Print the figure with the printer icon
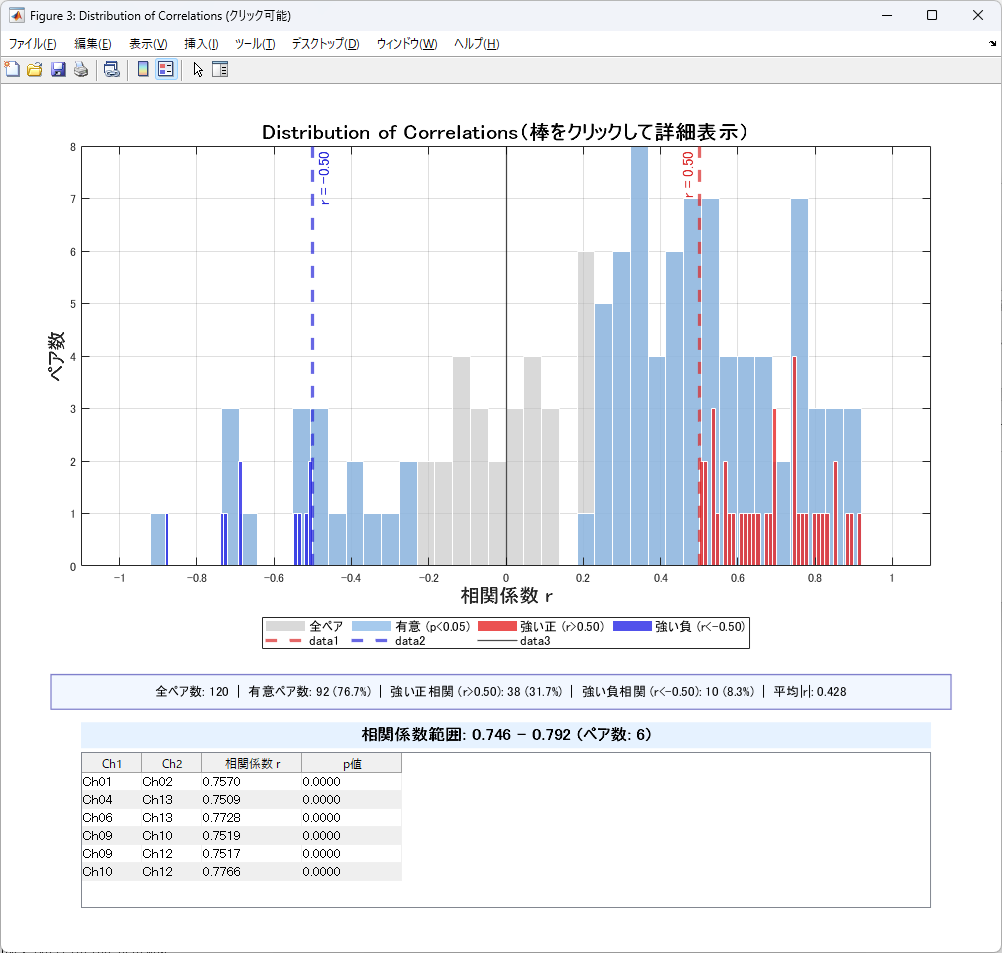 click(x=80, y=69)
